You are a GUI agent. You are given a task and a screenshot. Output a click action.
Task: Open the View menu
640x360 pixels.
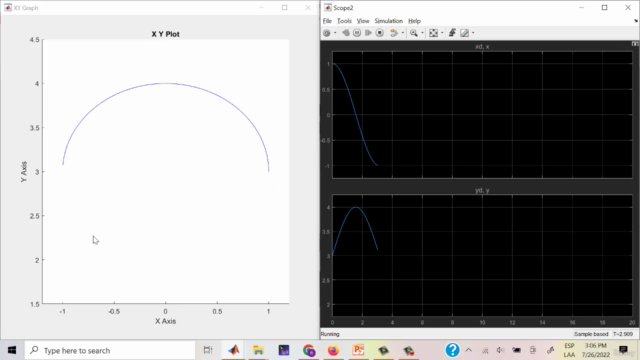tap(363, 21)
